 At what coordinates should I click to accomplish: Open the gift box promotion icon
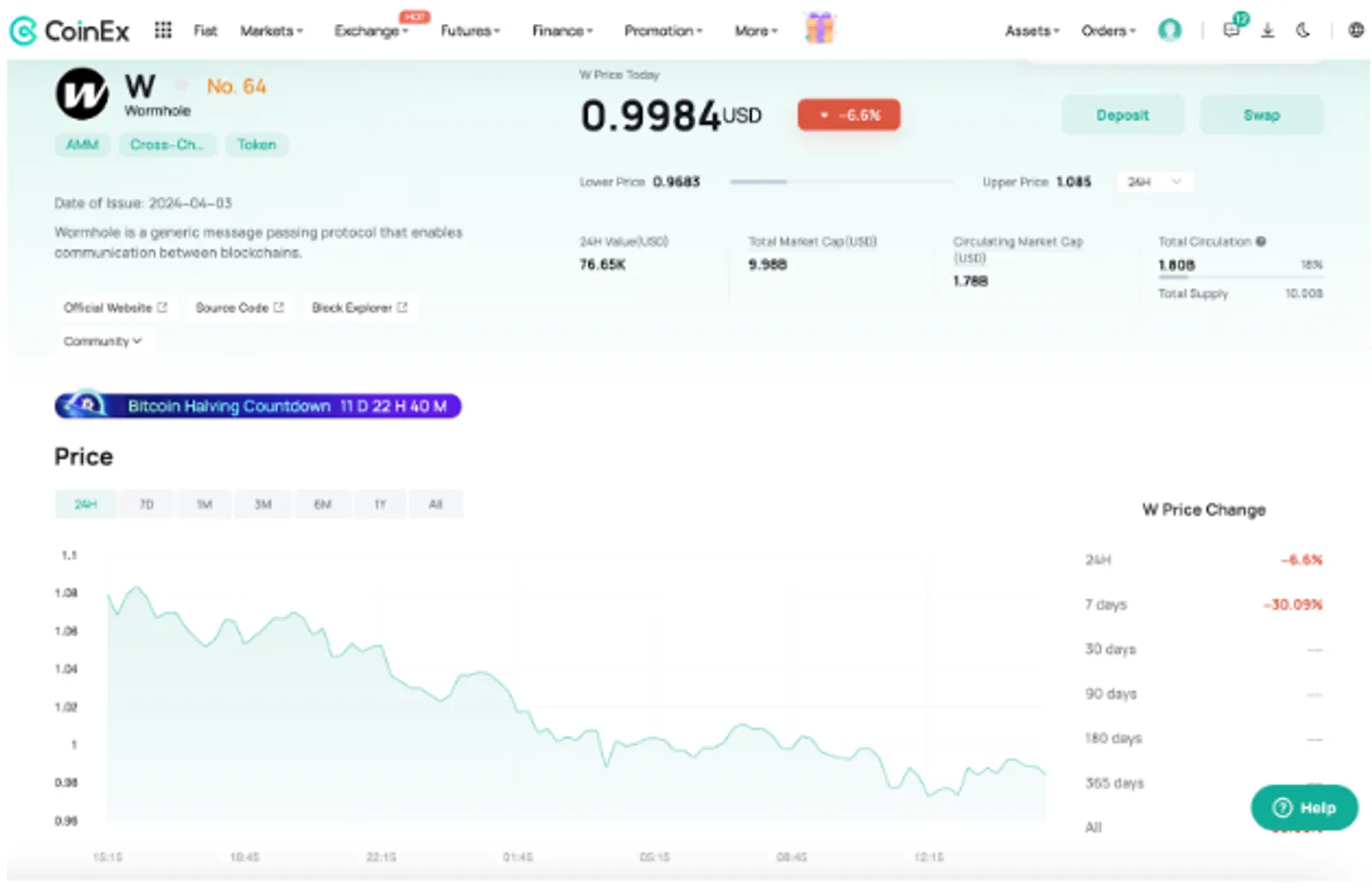tap(820, 28)
